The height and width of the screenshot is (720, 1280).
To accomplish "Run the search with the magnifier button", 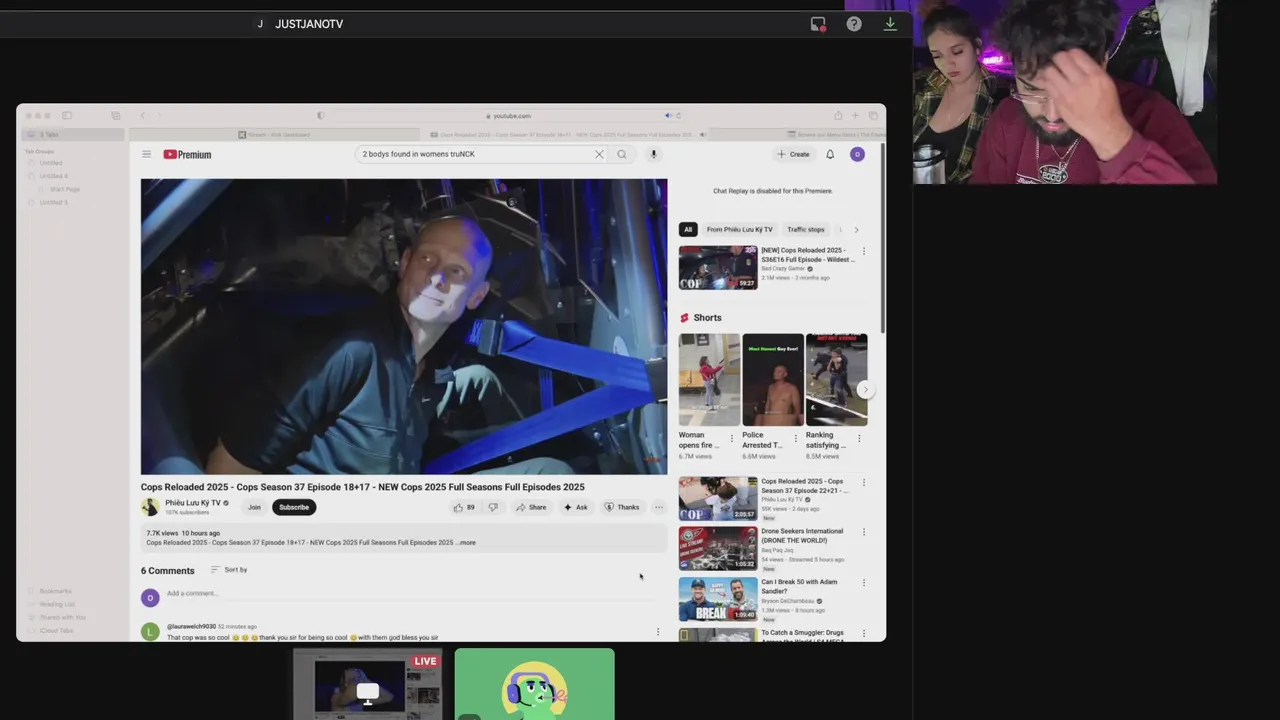I will pos(622,154).
